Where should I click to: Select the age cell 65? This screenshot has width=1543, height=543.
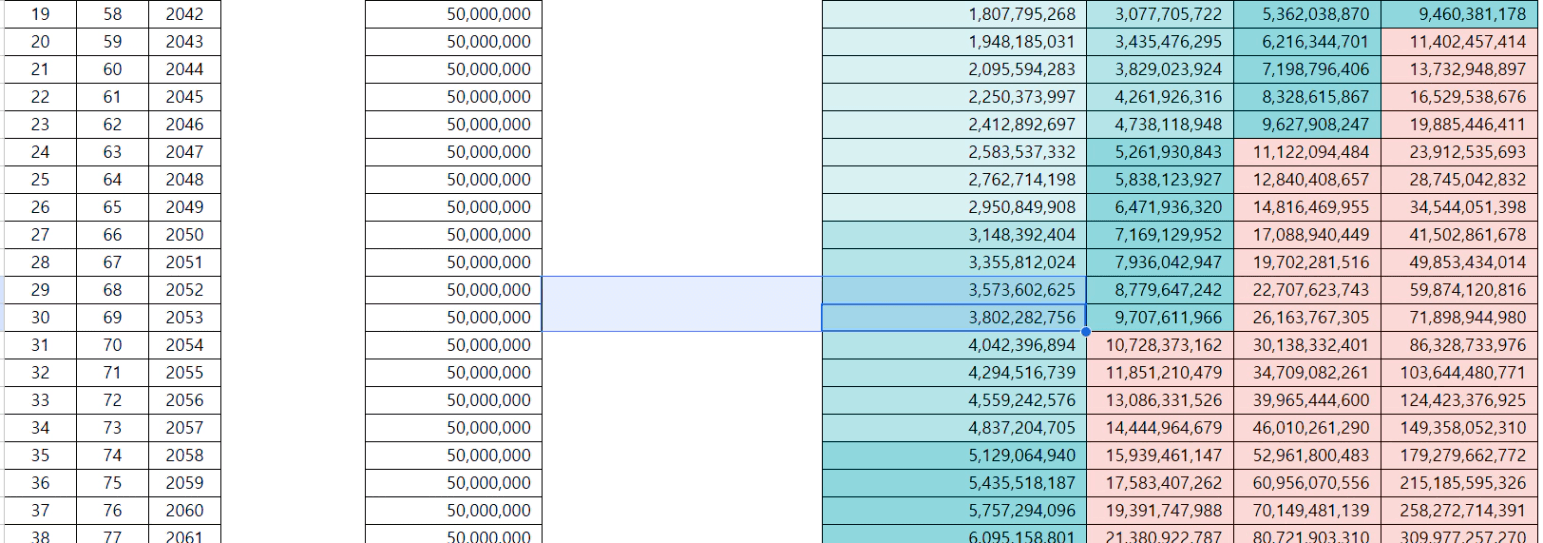point(111,207)
